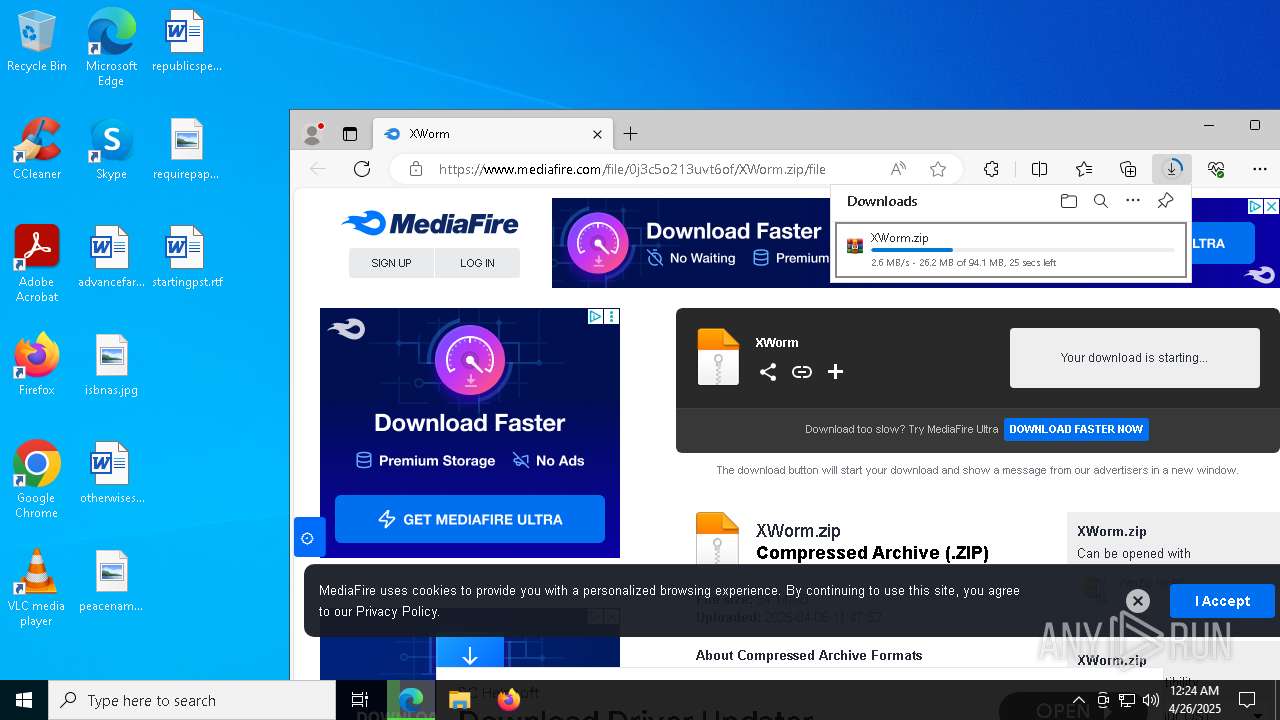Toggle Split screen icon in Edge toolbar
This screenshot has width=1280, height=720.
[1039, 169]
